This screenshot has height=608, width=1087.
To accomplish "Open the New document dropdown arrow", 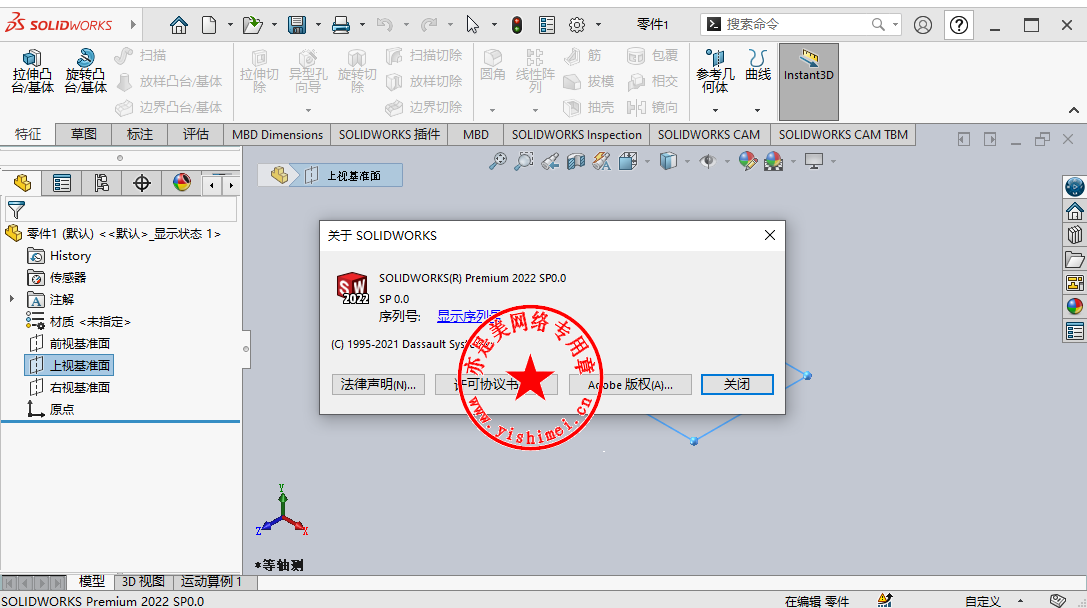I will 230,25.
